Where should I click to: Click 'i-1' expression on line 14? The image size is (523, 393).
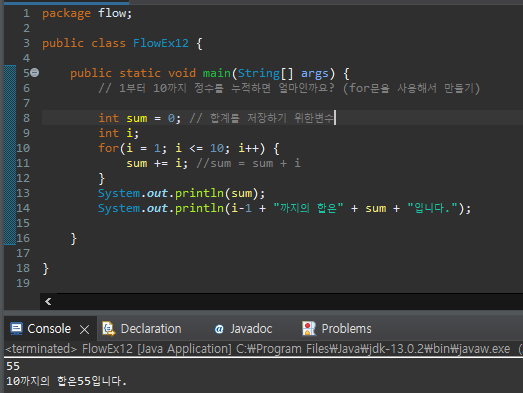click(x=241, y=208)
